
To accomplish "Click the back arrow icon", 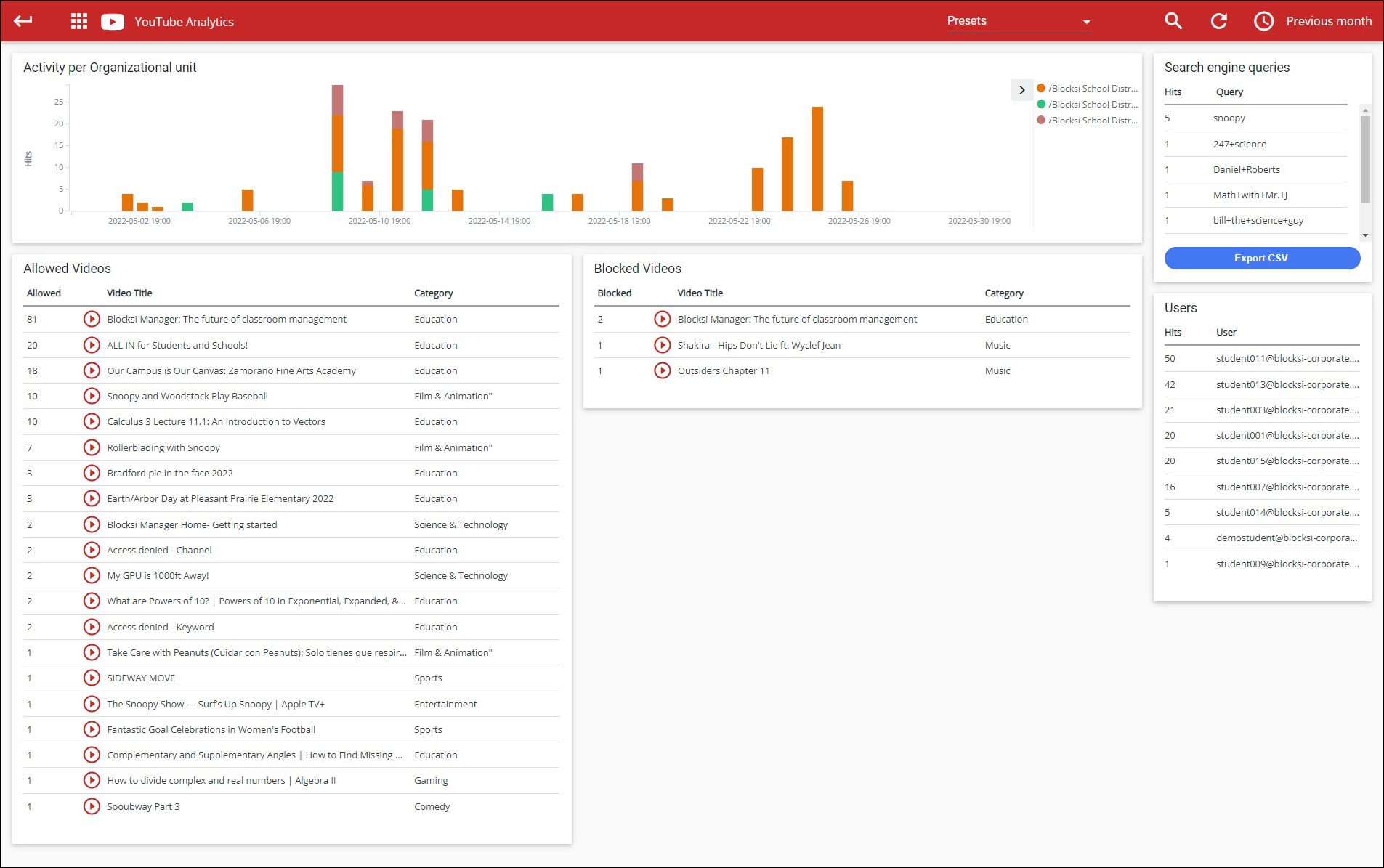I will tap(23, 21).
